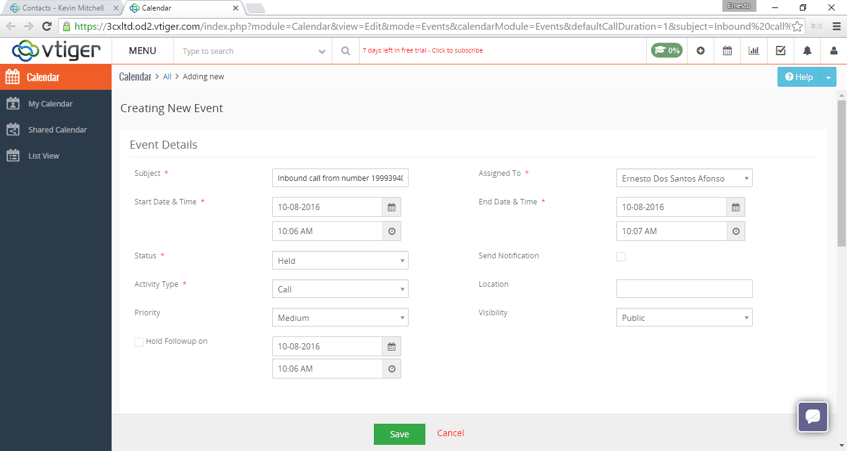Click the free trial subscribe link

pos(423,50)
